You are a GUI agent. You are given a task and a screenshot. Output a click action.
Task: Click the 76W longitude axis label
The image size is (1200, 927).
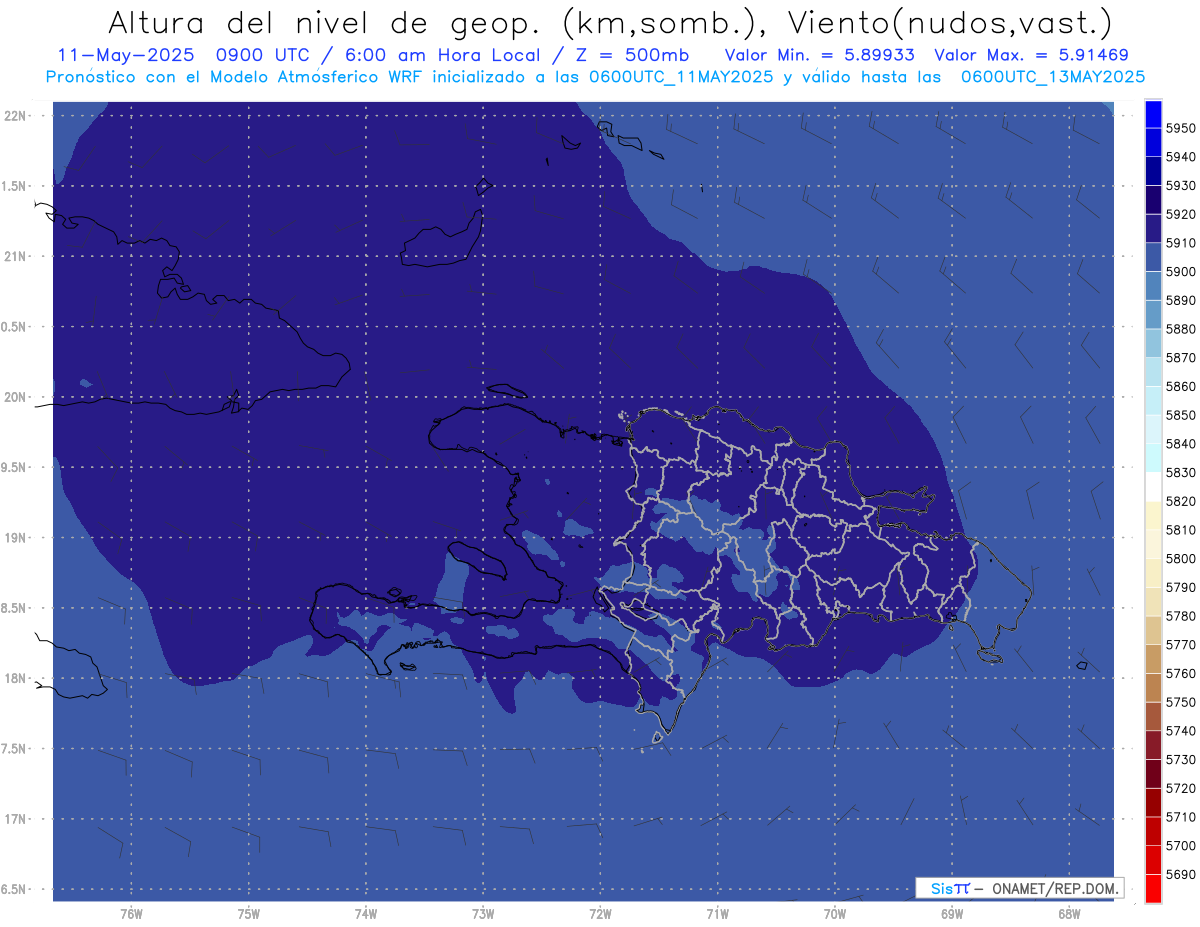(131, 914)
